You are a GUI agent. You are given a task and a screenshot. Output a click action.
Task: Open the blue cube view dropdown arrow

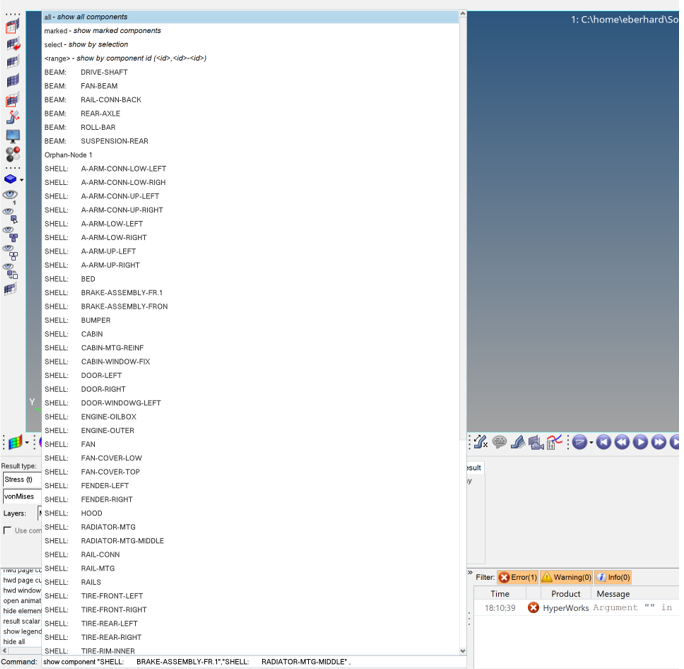click(x=22, y=180)
